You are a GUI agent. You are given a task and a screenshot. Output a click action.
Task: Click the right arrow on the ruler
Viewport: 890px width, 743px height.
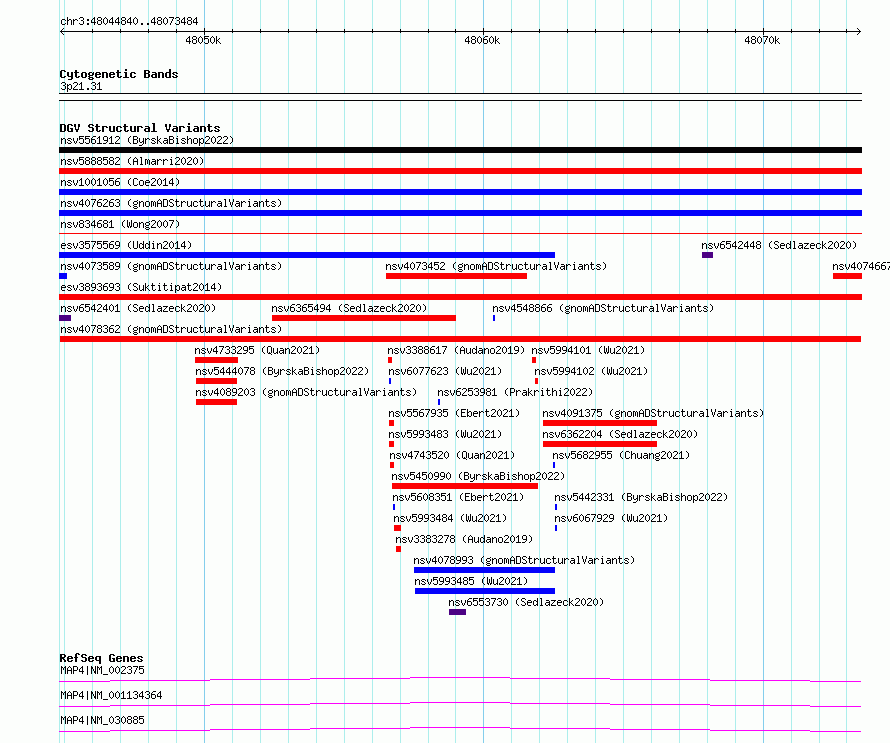point(858,31)
